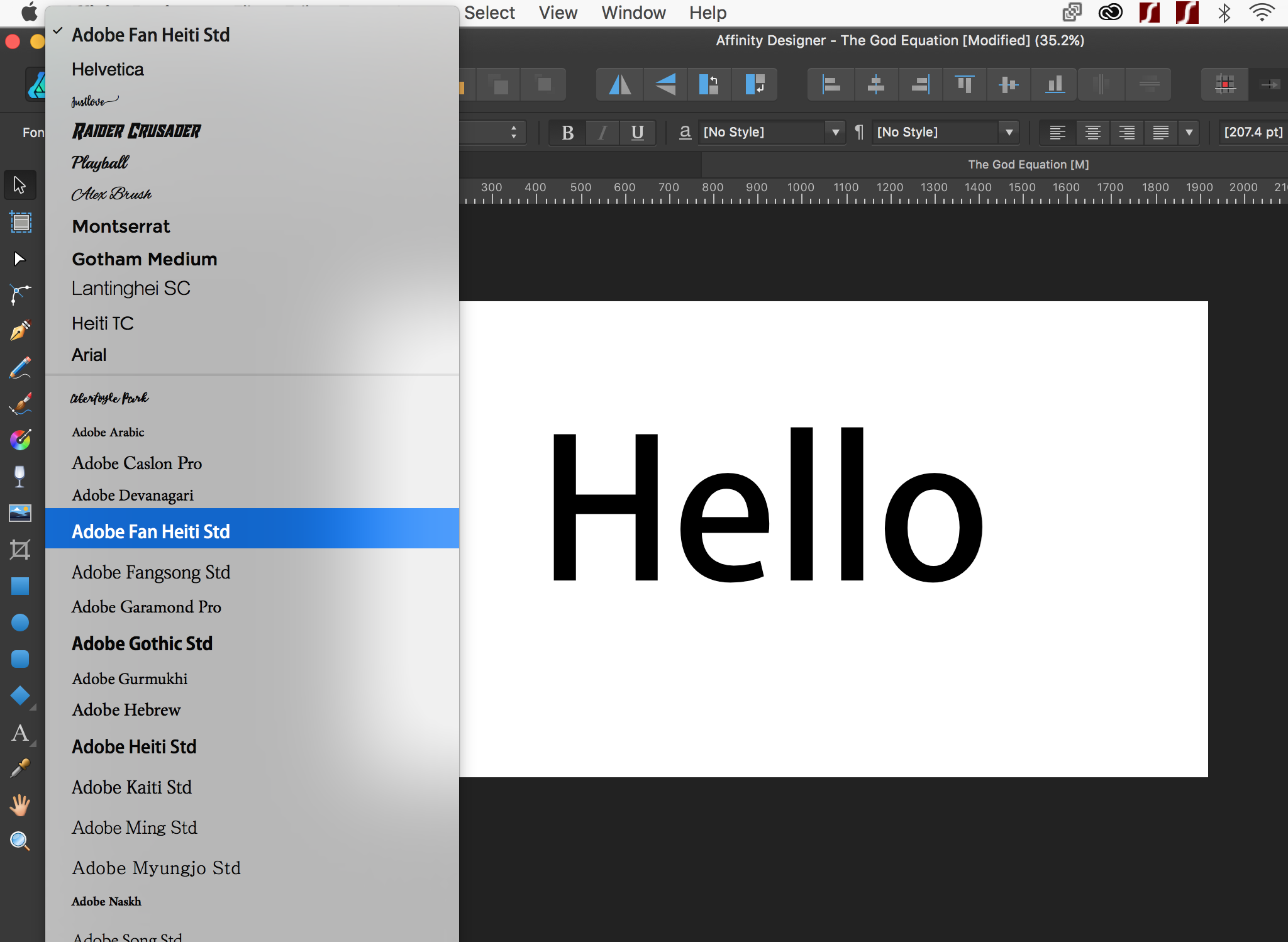Open the Apple menu
The height and width of the screenshot is (942, 1288).
pos(29,13)
